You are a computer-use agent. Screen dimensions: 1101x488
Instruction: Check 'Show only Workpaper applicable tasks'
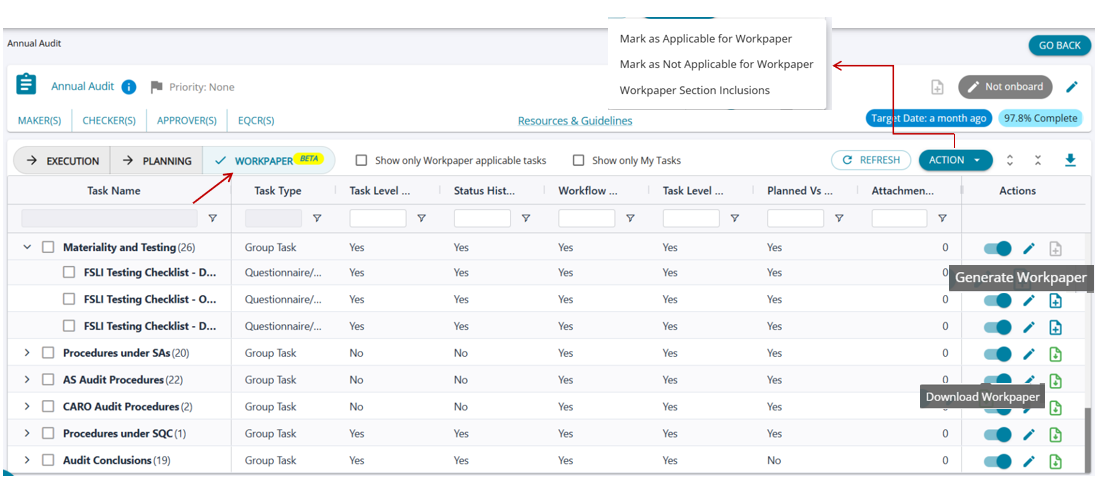click(362, 160)
